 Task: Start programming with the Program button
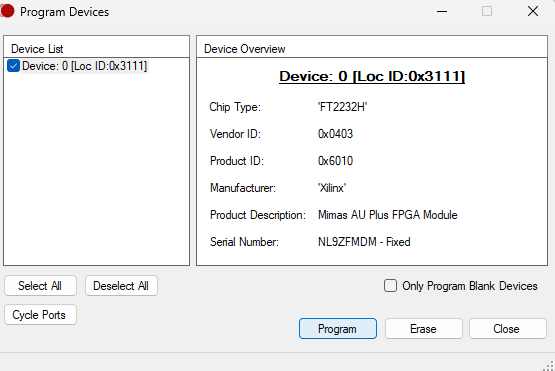point(338,329)
